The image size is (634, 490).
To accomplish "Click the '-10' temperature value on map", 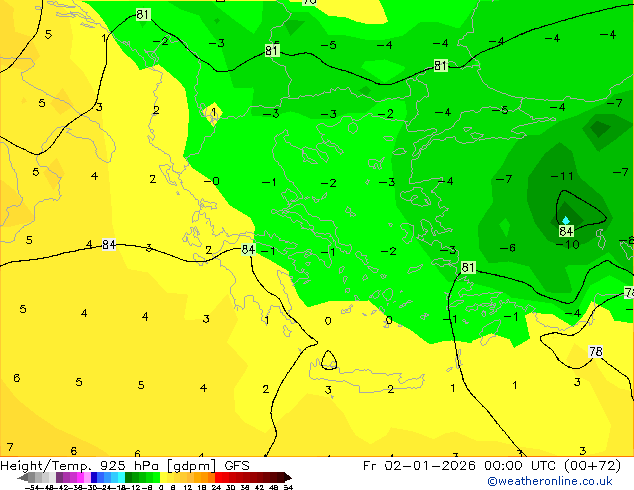I will pos(568,244).
